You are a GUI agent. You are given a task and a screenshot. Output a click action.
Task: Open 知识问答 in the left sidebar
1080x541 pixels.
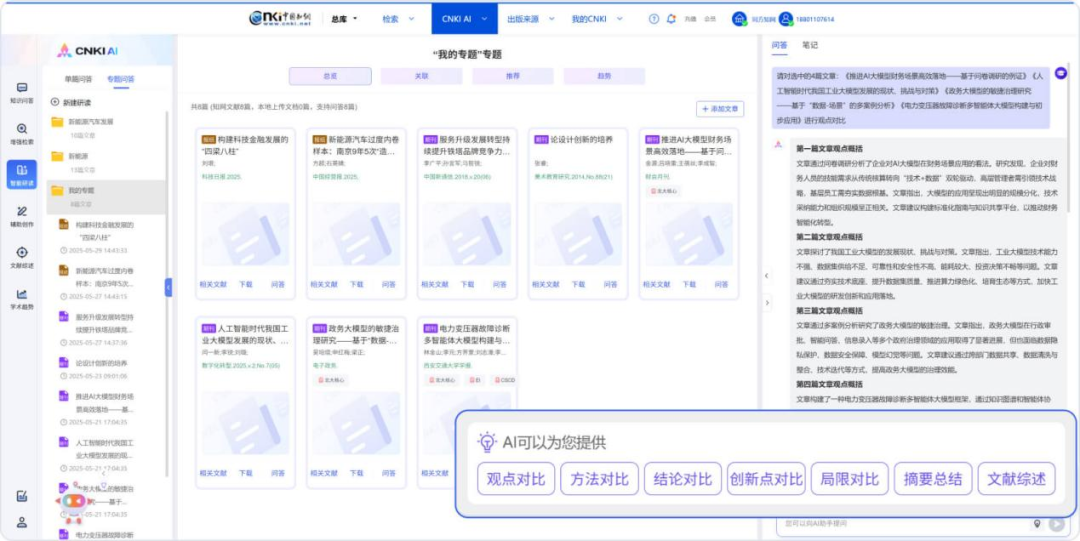[21, 92]
